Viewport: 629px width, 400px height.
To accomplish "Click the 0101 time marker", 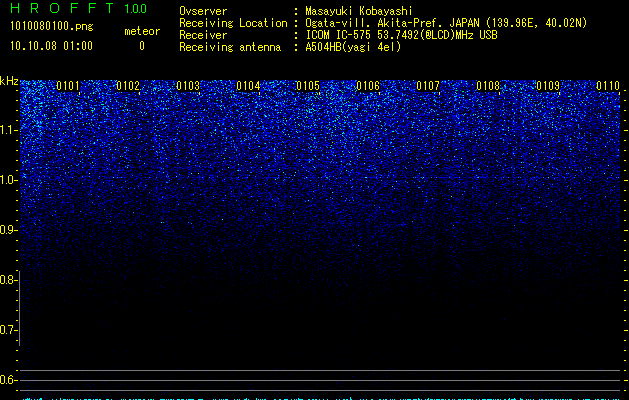I will tap(68, 86).
